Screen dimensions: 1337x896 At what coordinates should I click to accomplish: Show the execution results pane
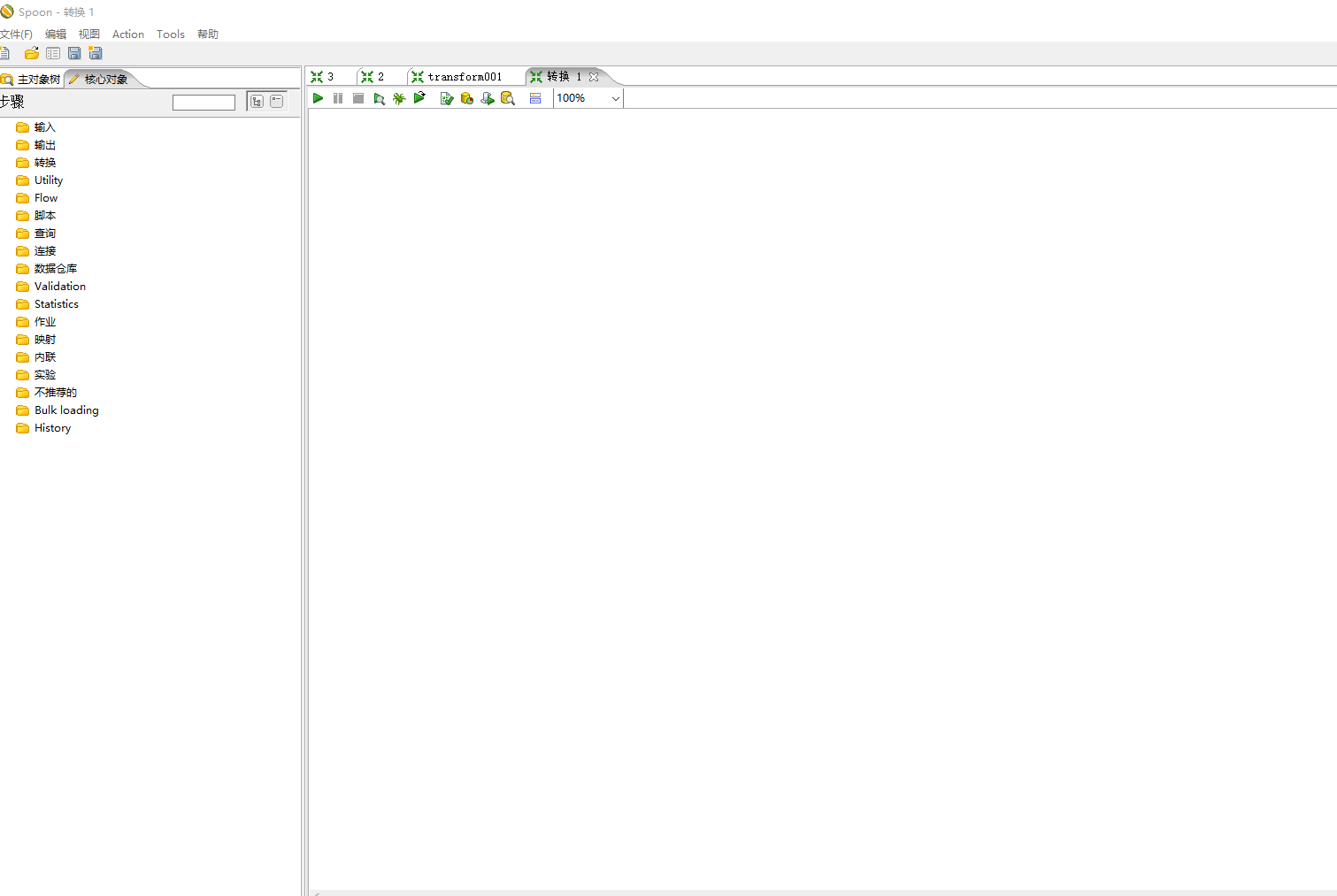pyautogui.click(x=535, y=98)
